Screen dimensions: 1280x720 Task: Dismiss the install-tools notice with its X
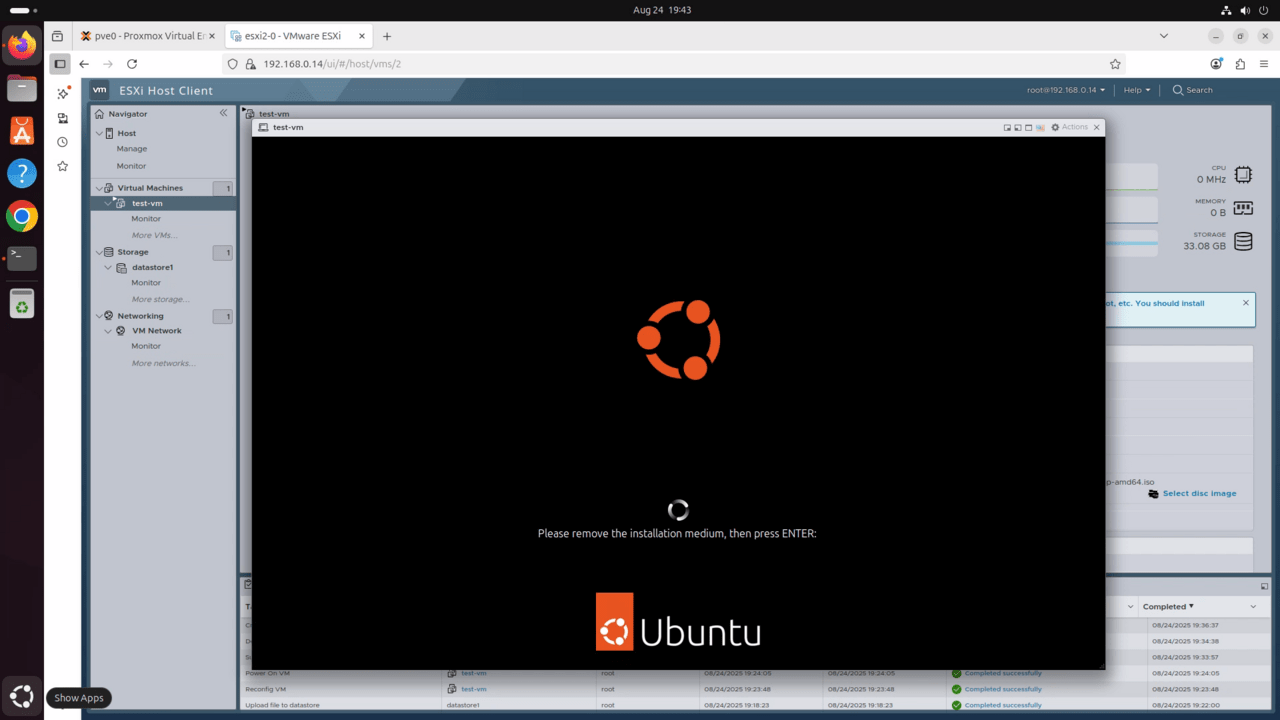(x=1246, y=302)
